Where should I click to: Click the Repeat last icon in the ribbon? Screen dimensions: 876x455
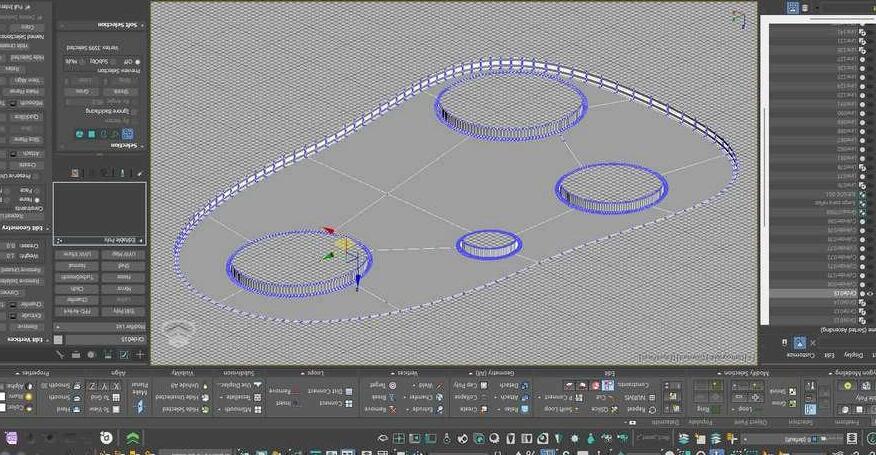[652, 410]
